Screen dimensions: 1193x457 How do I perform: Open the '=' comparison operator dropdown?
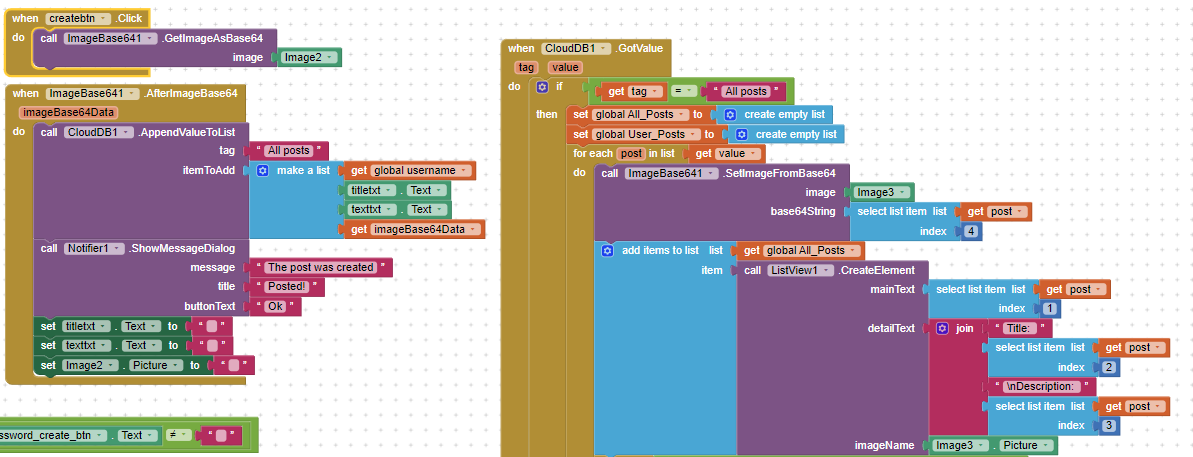click(x=689, y=91)
